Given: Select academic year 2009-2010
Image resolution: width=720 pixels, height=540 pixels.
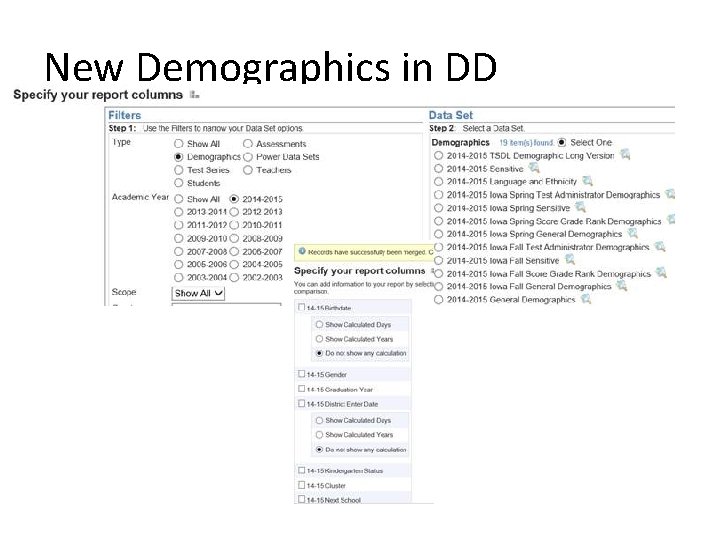Looking at the screenshot, I should [x=179, y=239].
